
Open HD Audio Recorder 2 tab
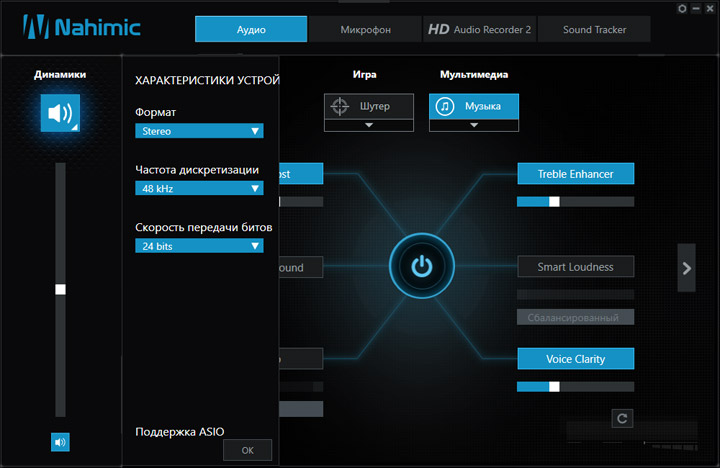pyautogui.click(x=479, y=29)
